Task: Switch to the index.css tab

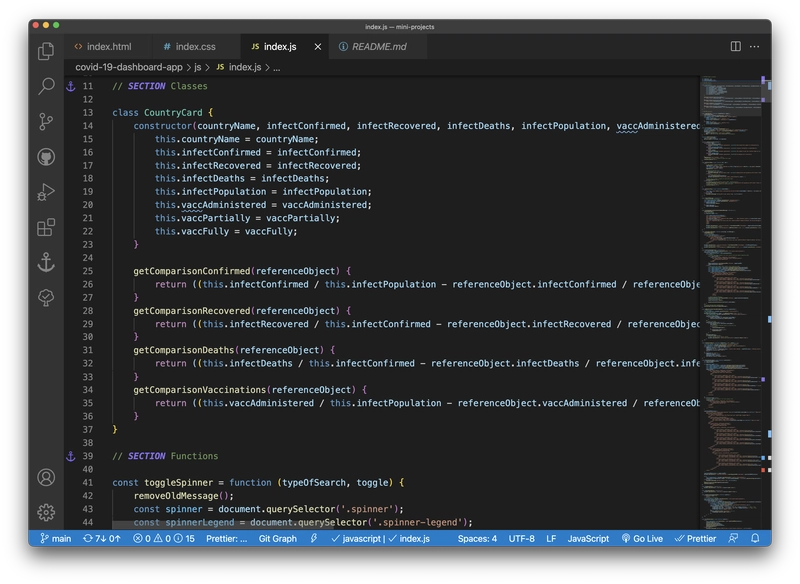Action: tap(195, 46)
